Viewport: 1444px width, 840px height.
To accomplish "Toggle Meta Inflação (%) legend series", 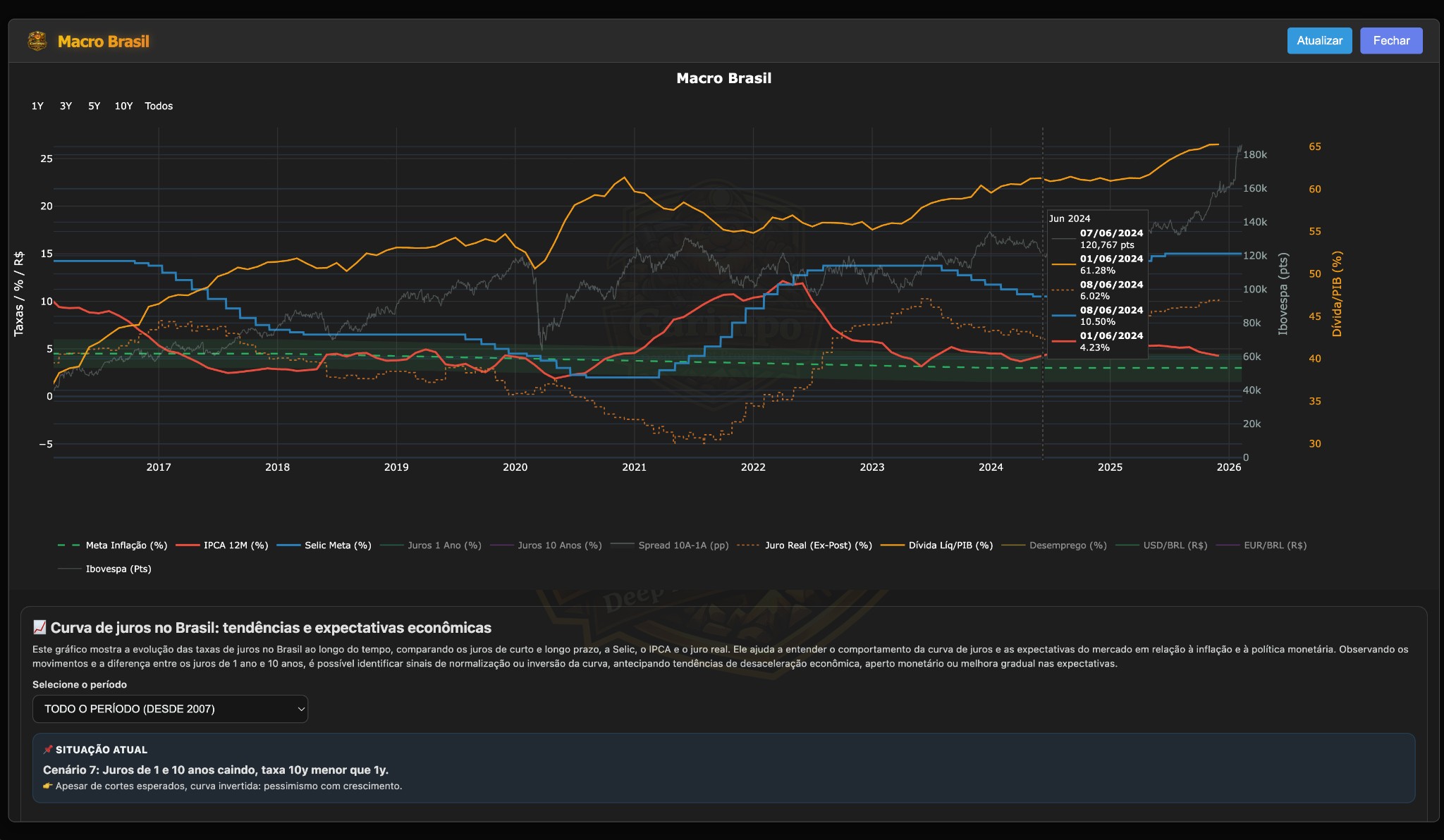I will pyautogui.click(x=126, y=545).
